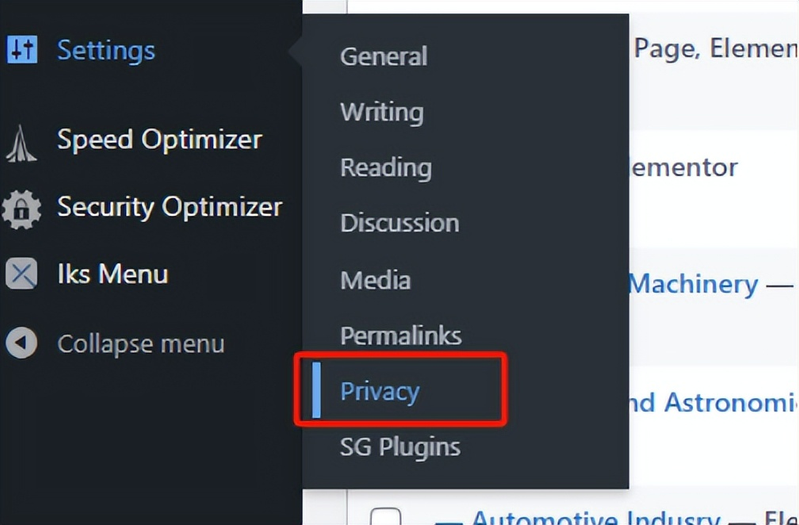Screen dimensions: 799x525
Task: Click the Collapse menu arrow icon
Action: tap(21, 344)
